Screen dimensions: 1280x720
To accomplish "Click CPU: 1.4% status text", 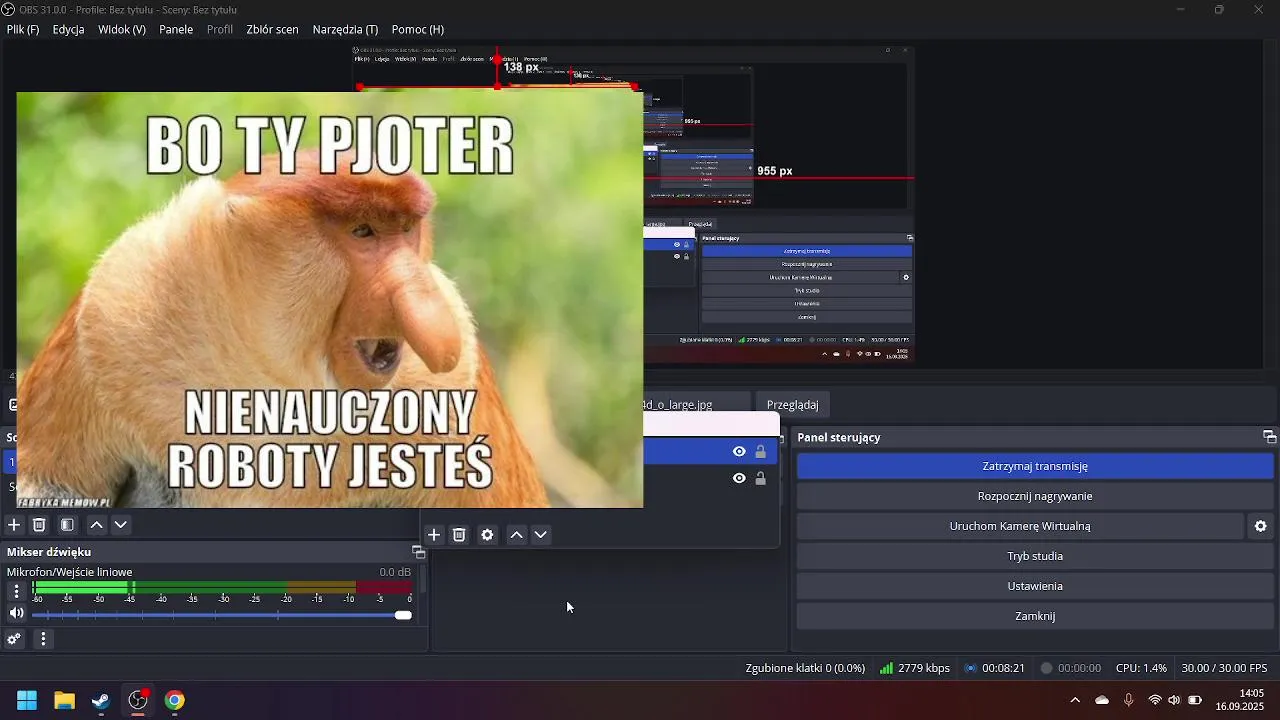I will click(x=1141, y=668).
